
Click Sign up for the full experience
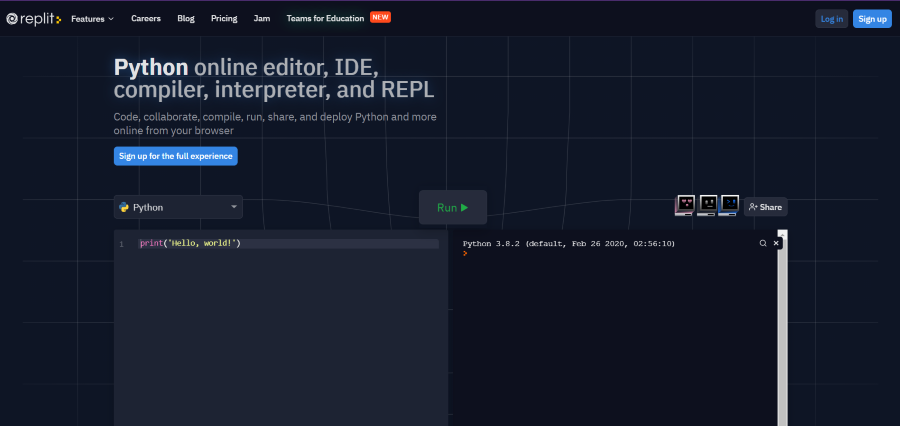pos(176,156)
